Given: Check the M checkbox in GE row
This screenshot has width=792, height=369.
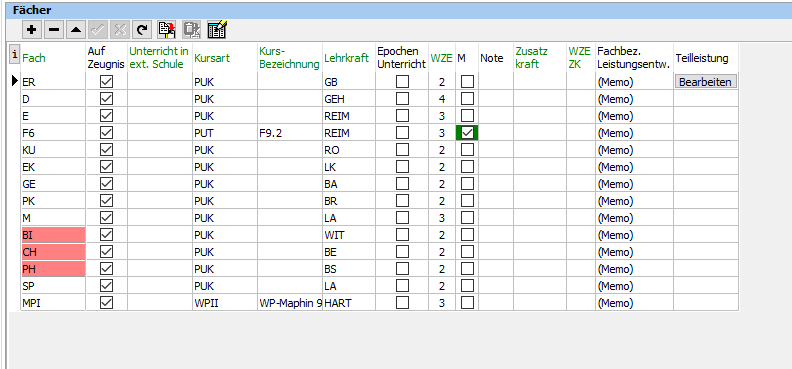Looking at the screenshot, I should (x=467, y=184).
